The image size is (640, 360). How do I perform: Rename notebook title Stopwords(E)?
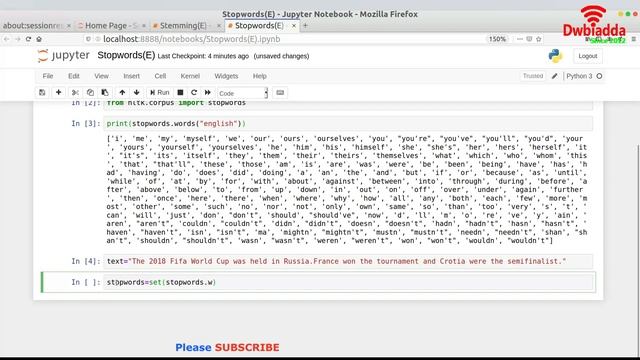[x=126, y=56]
